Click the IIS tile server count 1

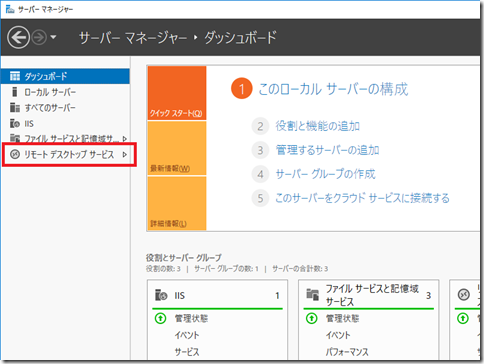[277, 296]
